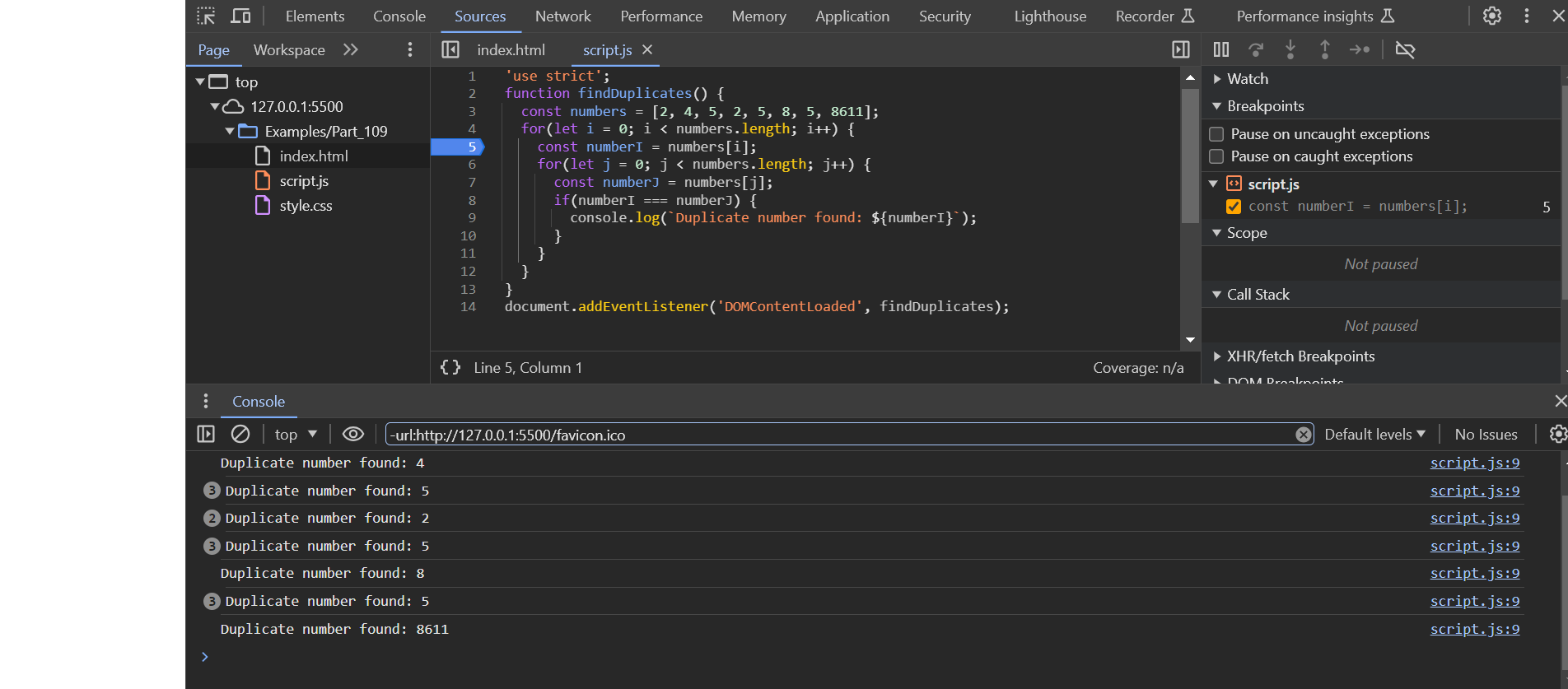Expand the Watch section

coord(1247,79)
